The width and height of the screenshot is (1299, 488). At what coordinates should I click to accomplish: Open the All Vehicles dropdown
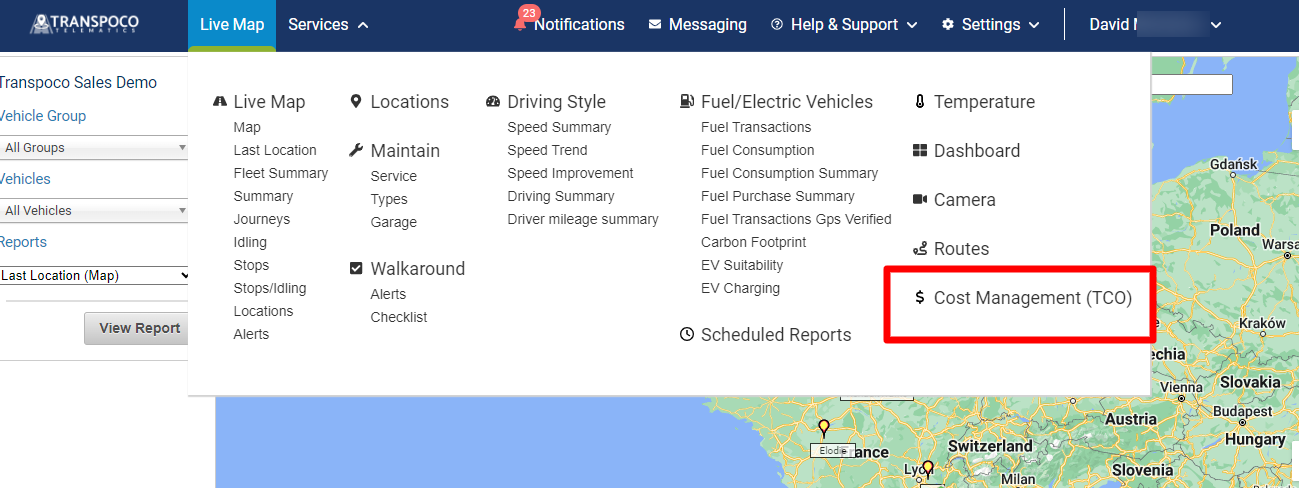[x=94, y=211]
